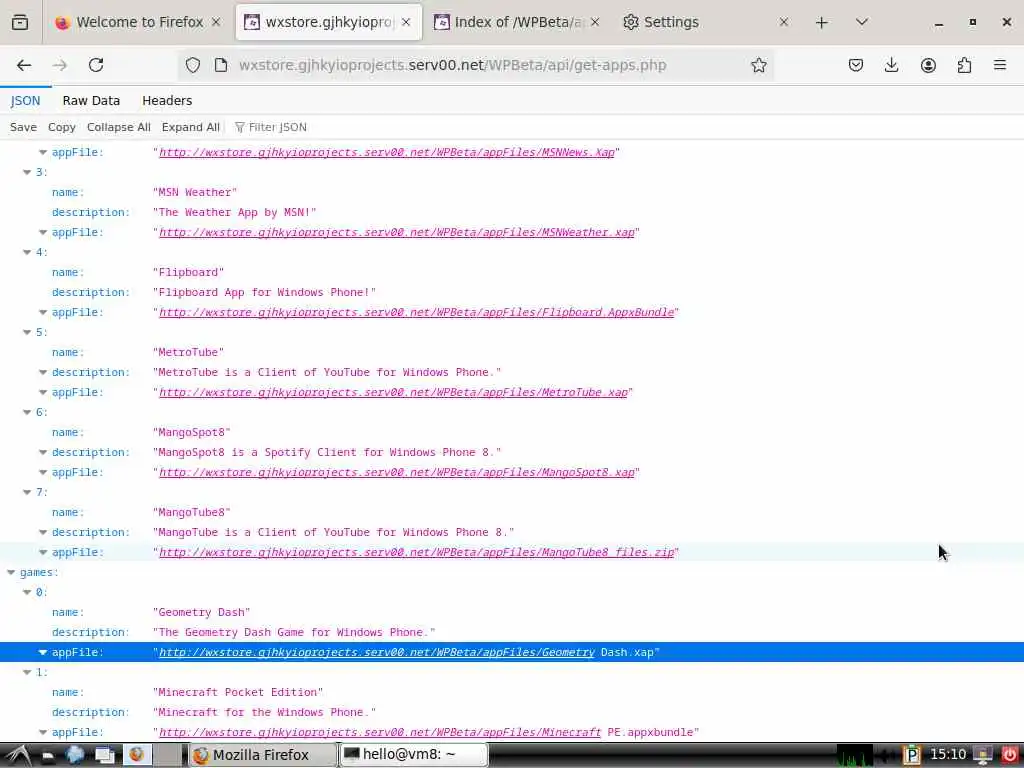Toggle MSNWeather appFile twisty arrow
The width and height of the screenshot is (1024, 768).
coord(43,232)
